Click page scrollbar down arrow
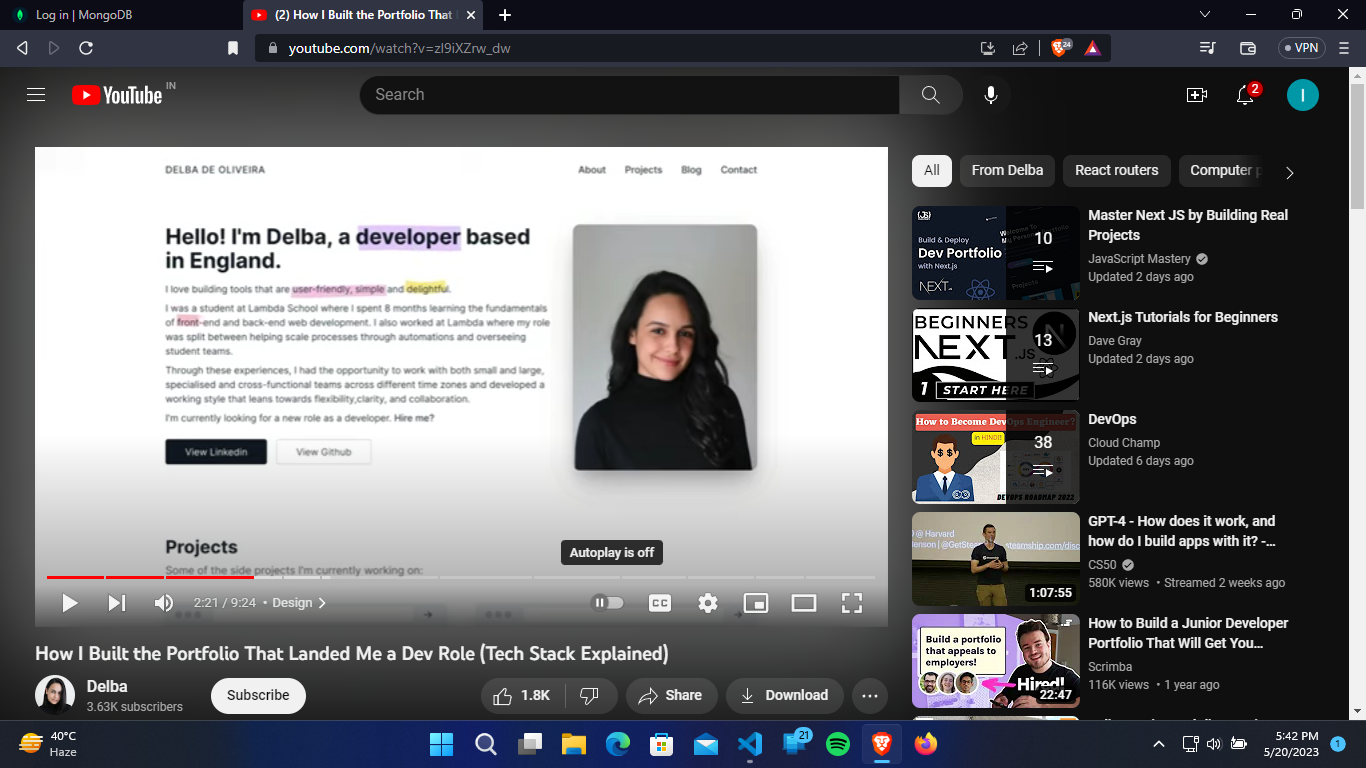1366x768 pixels. coord(1357,711)
